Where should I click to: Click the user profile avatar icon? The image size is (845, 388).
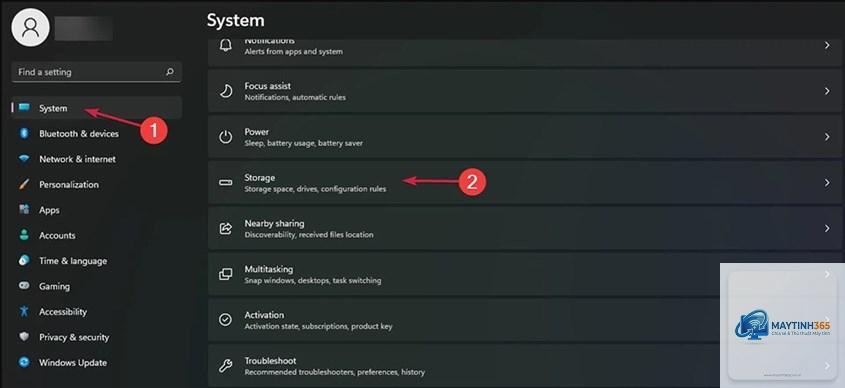coord(31,27)
